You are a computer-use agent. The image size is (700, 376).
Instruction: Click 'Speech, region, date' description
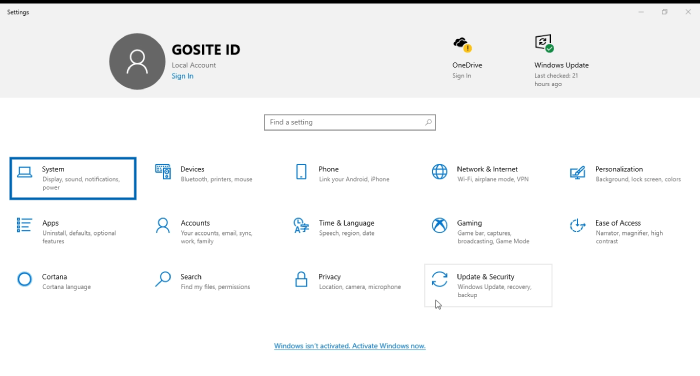point(347,233)
